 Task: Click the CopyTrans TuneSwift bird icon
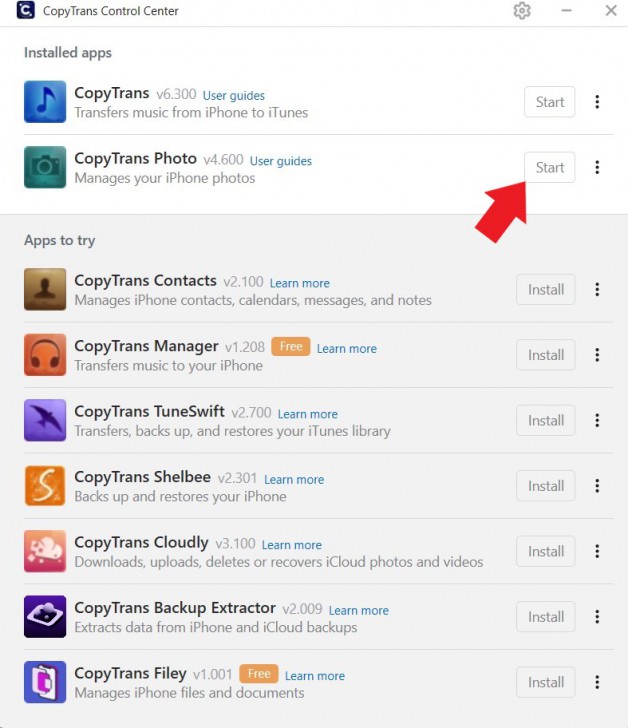(x=45, y=420)
